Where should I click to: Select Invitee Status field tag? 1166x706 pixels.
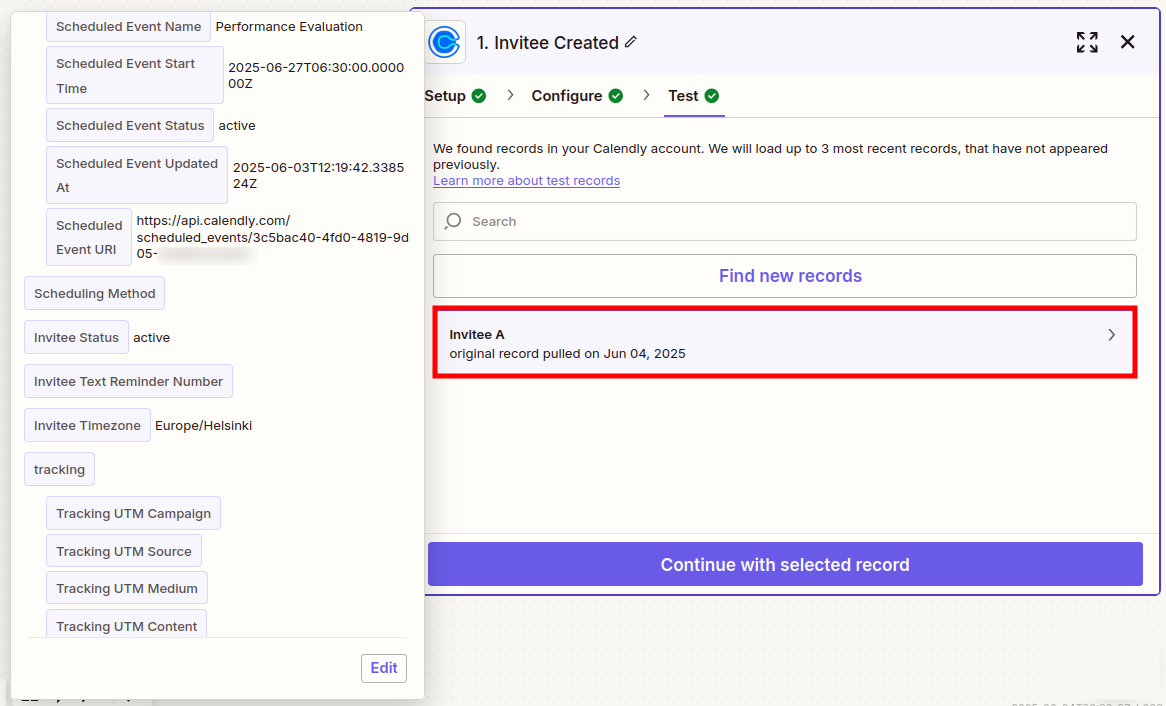(x=76, y=338)
